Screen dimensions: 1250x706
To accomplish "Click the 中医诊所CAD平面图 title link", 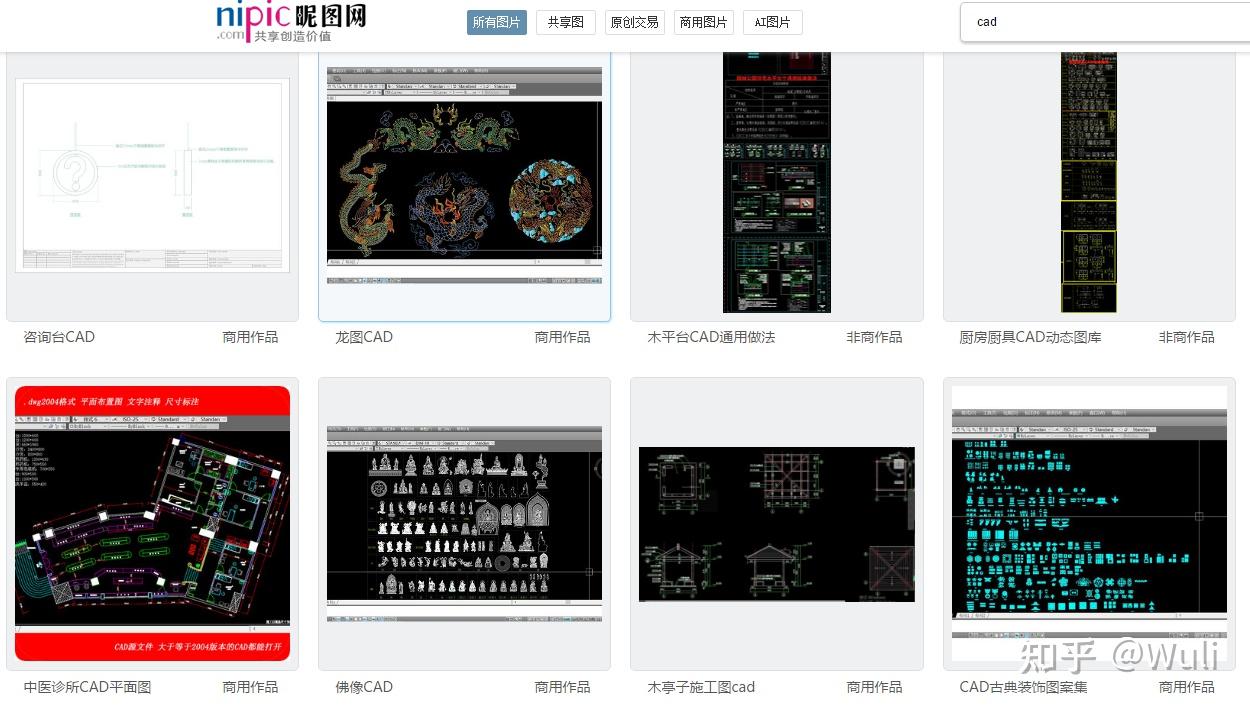I will point(87,687).
